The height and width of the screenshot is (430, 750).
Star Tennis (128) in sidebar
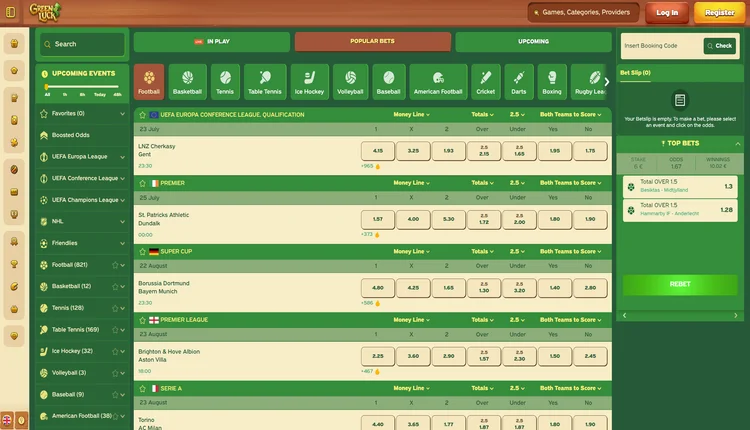point(115,308)
